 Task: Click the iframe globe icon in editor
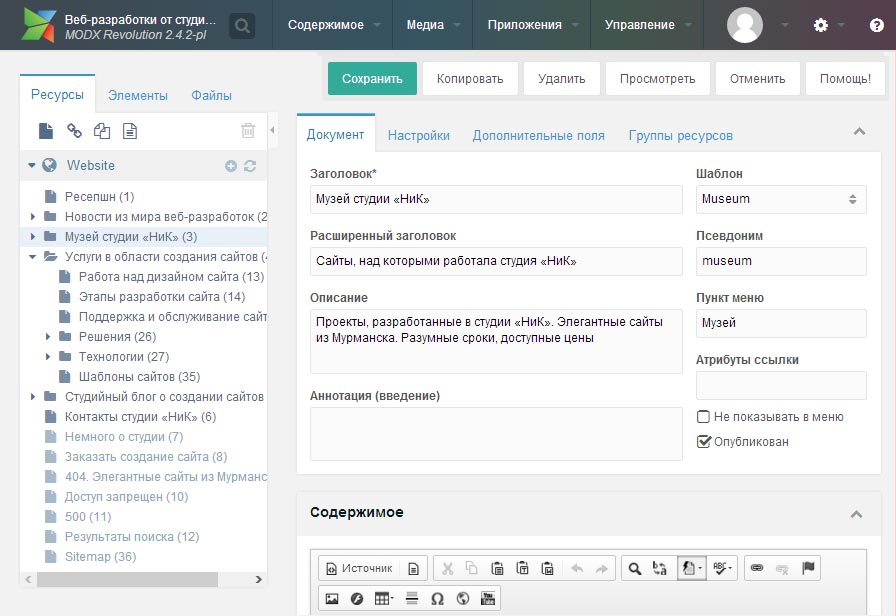[x=463, y=598]
